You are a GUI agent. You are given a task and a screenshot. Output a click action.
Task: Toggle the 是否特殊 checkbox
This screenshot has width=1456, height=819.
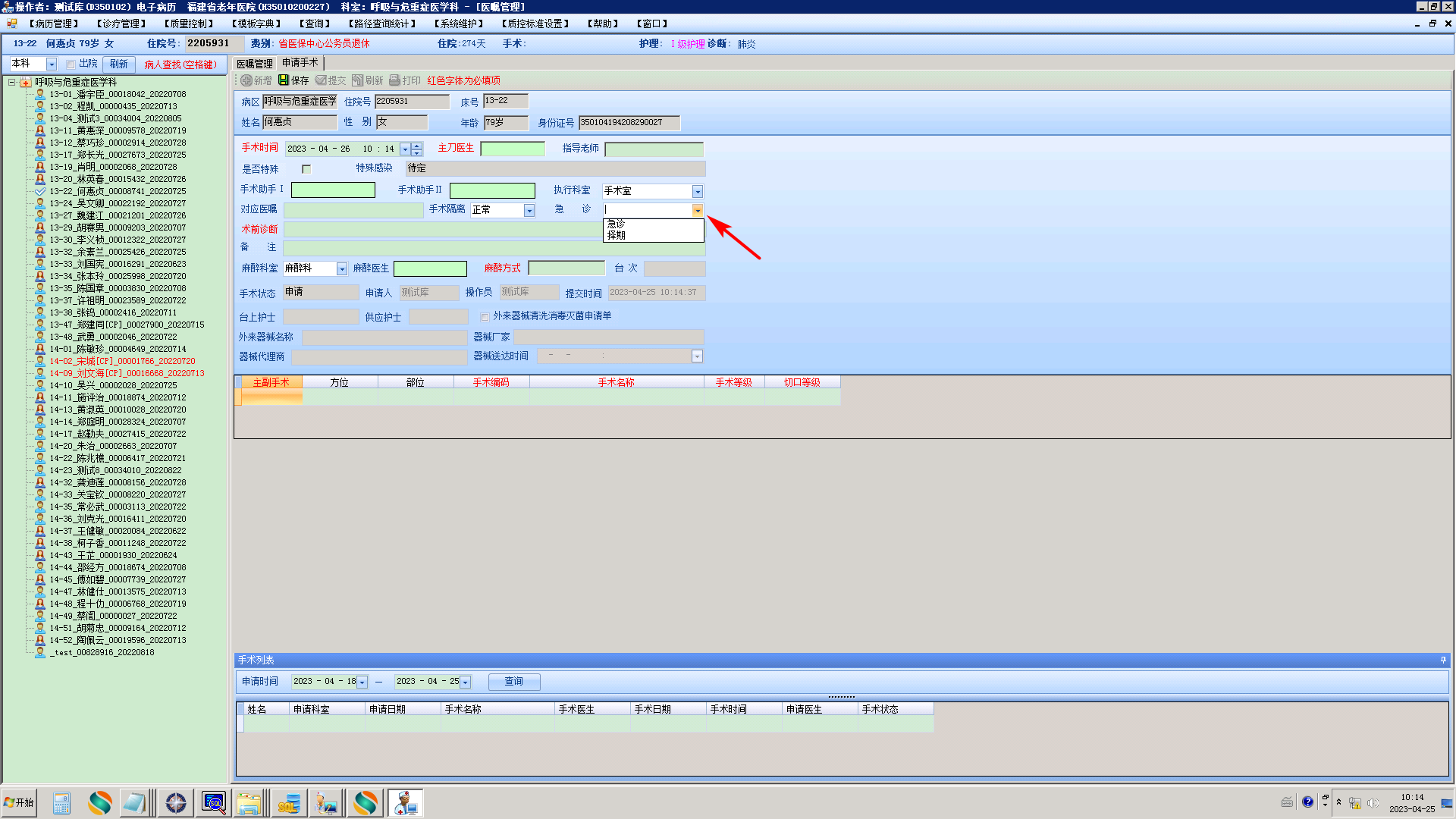point(306,169)
